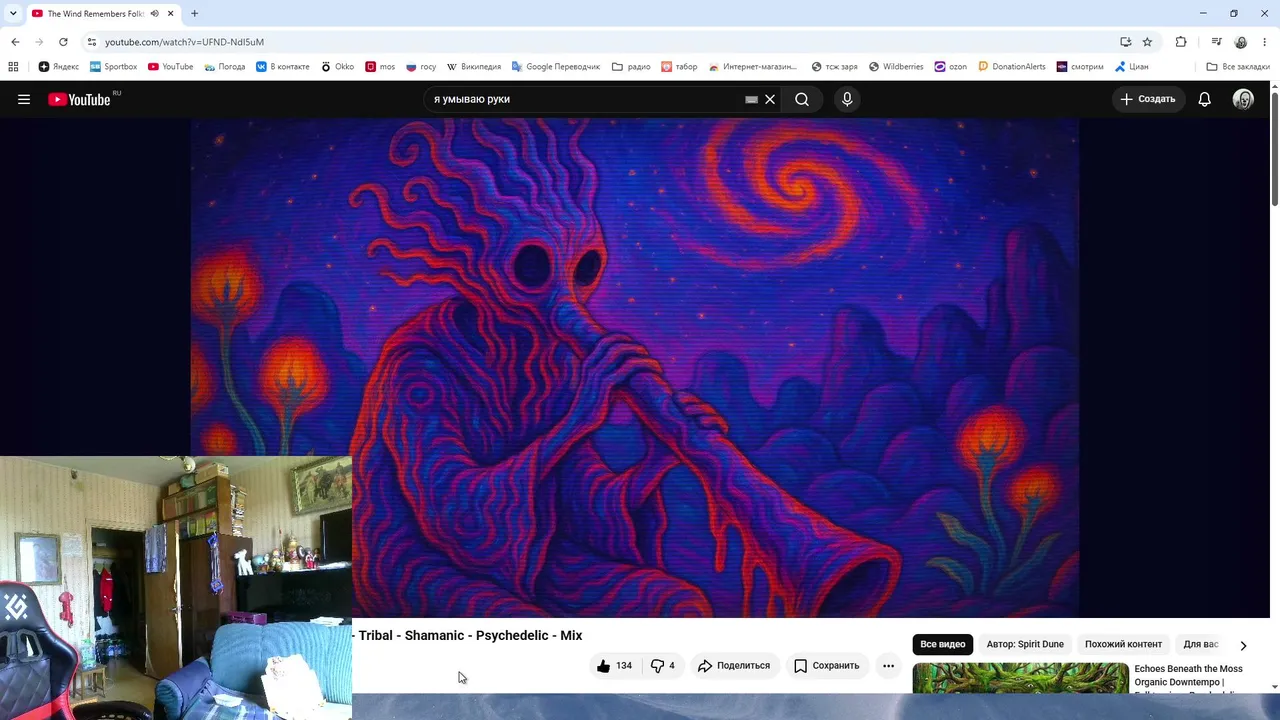Open the mos bookmark
The image size is (1280, 720).
tap(380, 67)
